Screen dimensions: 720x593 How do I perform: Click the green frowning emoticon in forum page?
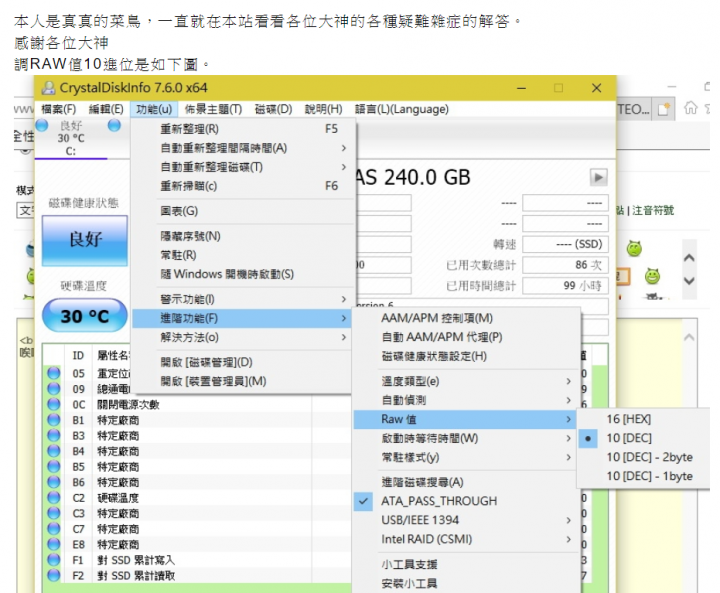pyautogui.click(x=634, y=248)
